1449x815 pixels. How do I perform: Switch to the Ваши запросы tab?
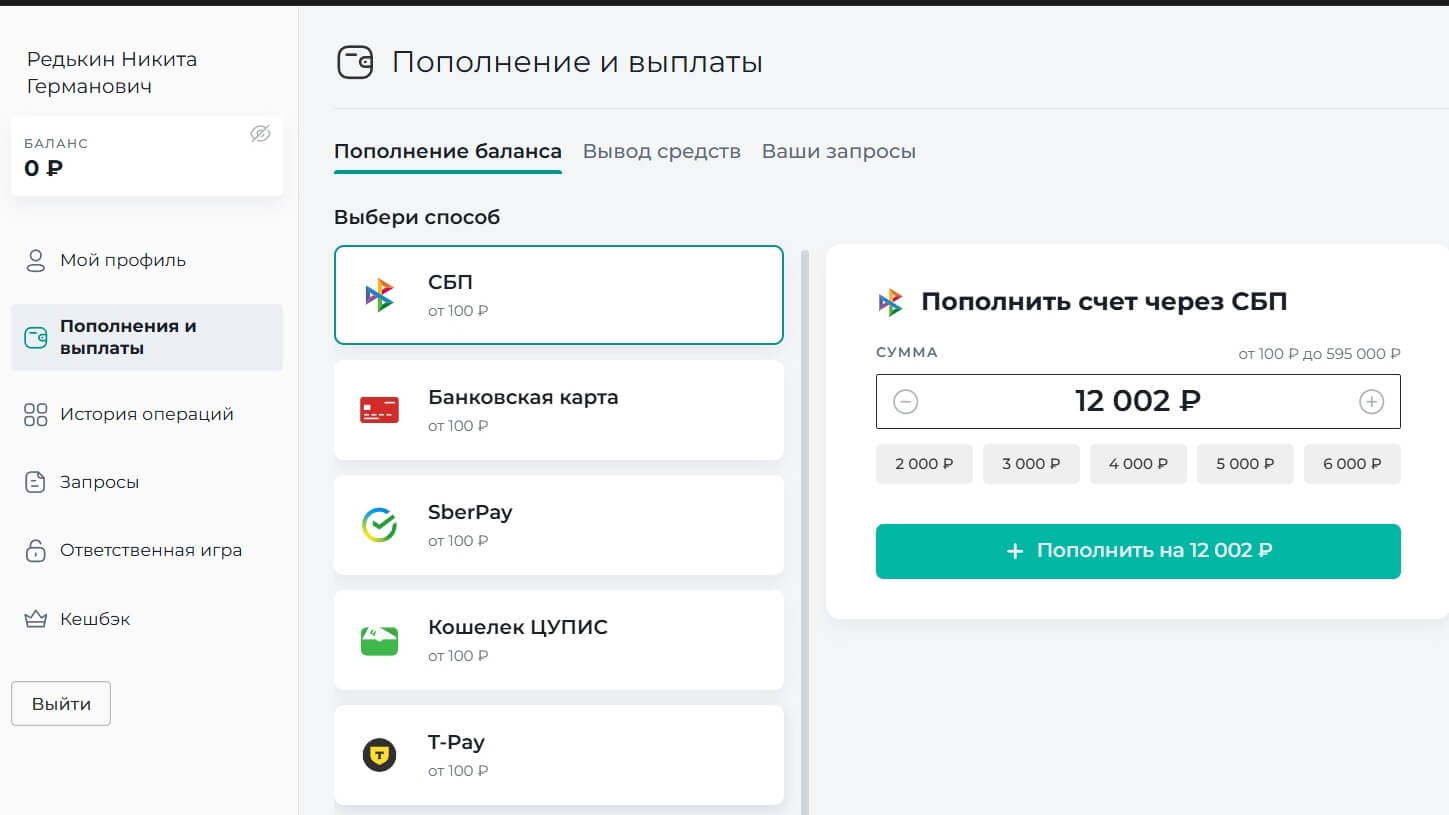(x=838, y=152)
